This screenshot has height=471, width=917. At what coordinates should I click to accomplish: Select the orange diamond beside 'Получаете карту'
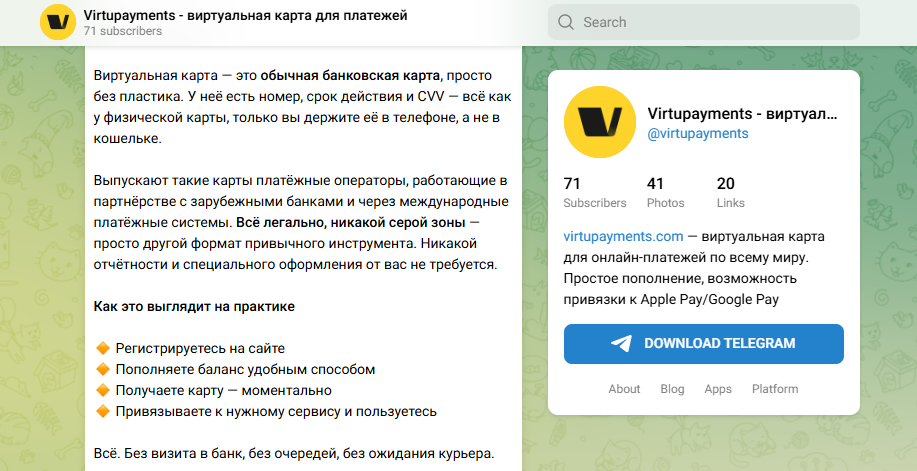[x=102, y=390]
